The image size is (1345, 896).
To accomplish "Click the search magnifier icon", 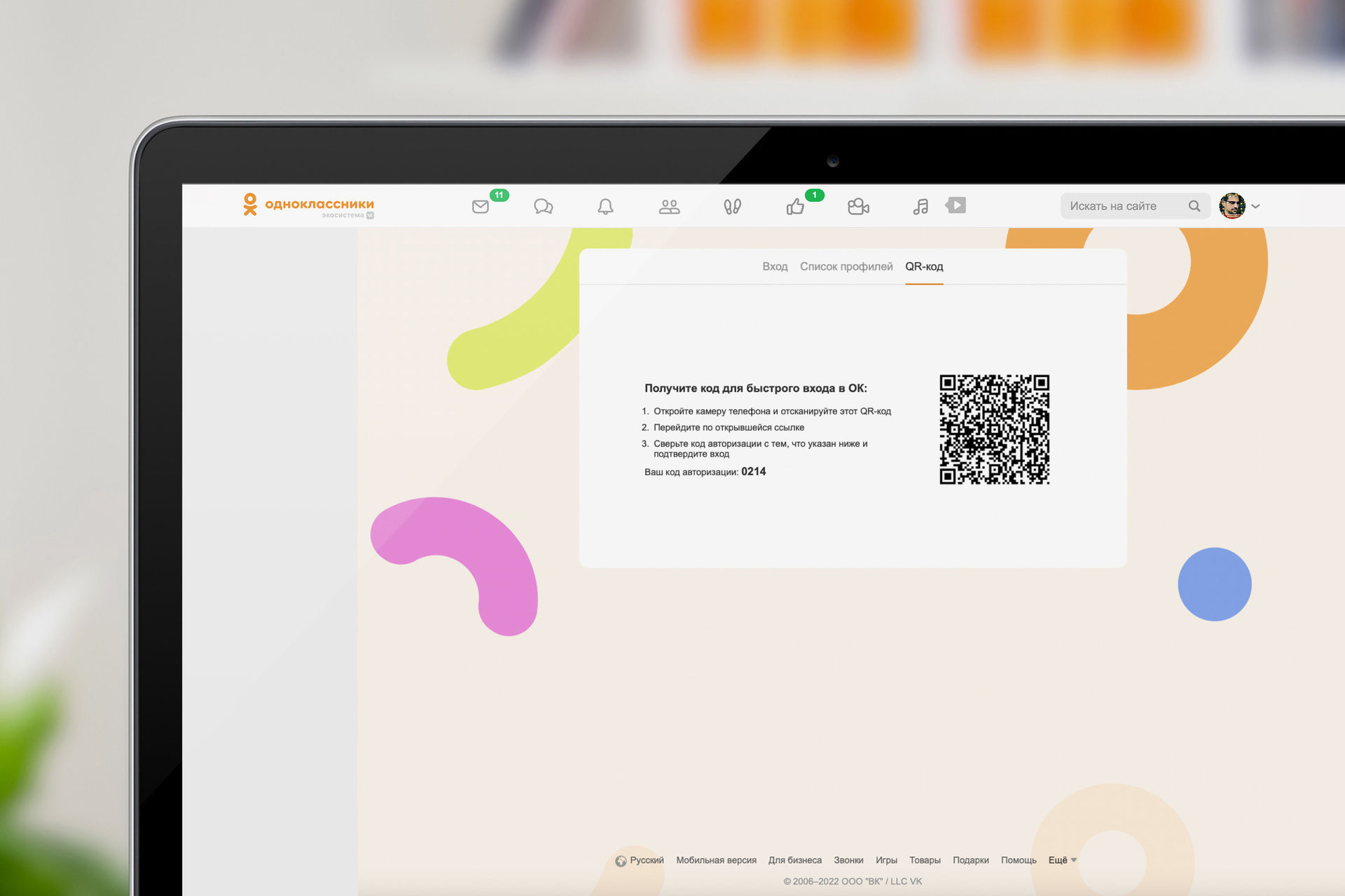I will pos(1194,205).
